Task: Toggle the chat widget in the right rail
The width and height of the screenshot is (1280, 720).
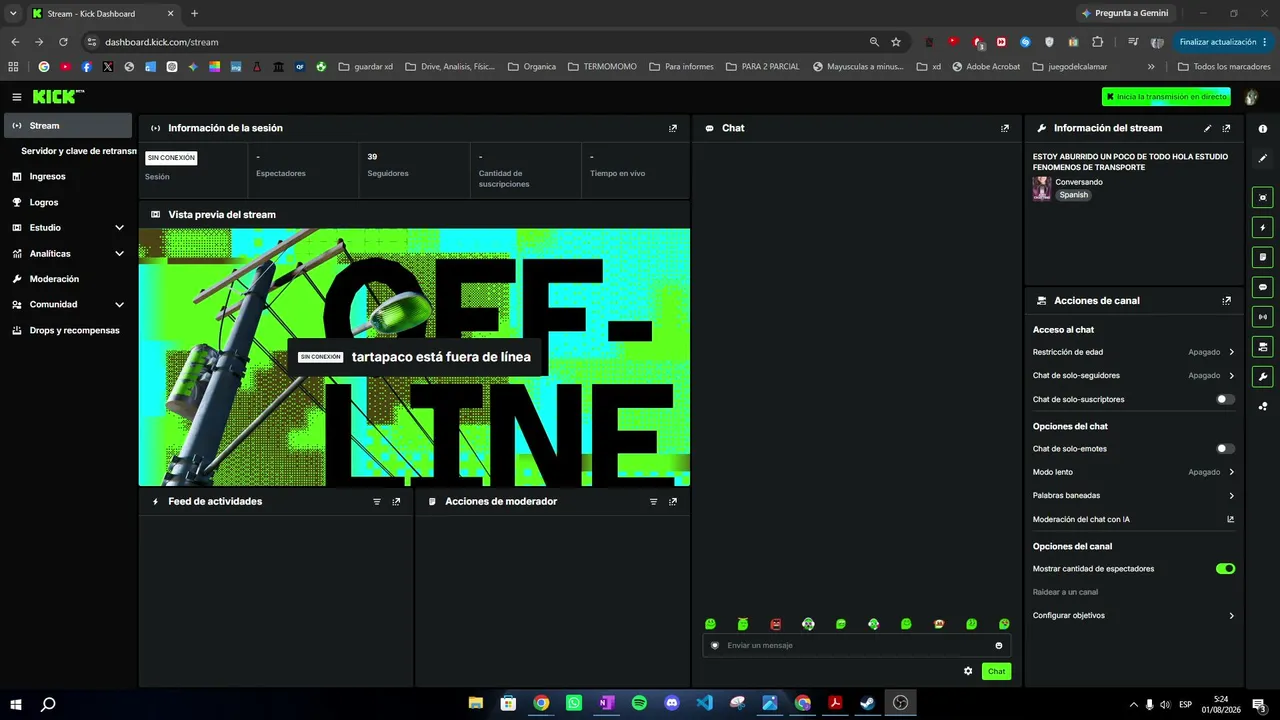Action: tap(1263, 287)
